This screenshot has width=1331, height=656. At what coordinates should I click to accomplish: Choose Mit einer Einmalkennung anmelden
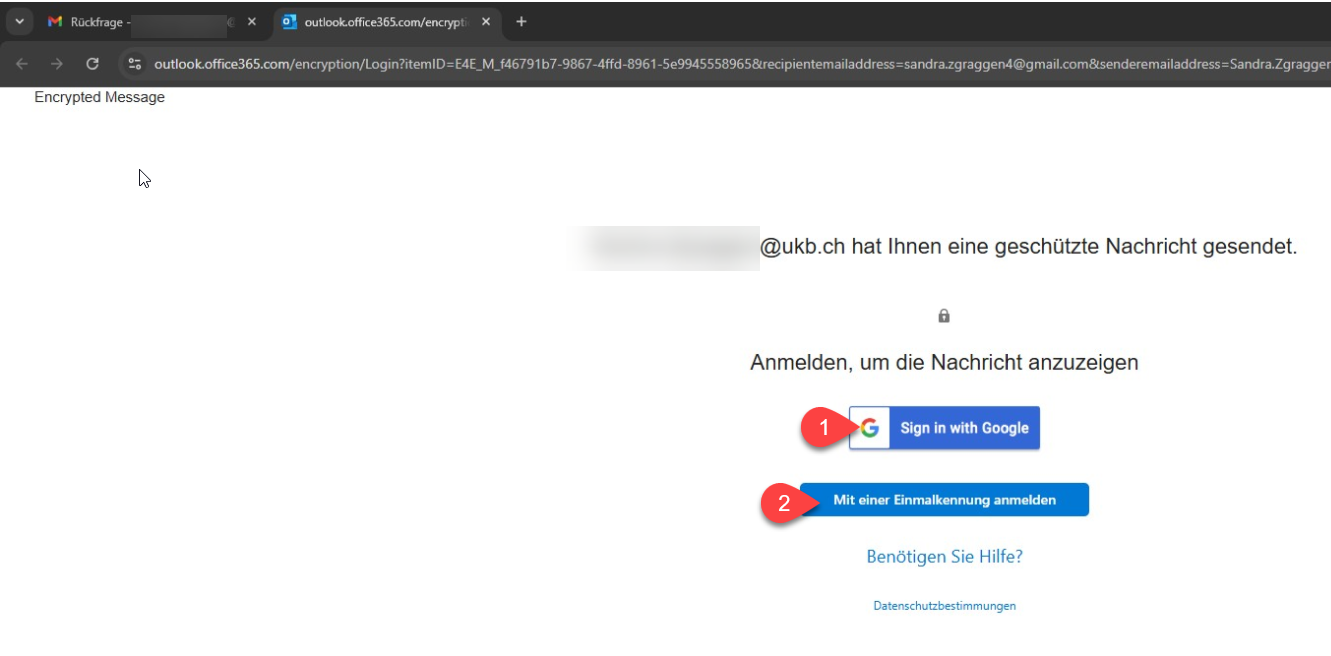(944, 500)
